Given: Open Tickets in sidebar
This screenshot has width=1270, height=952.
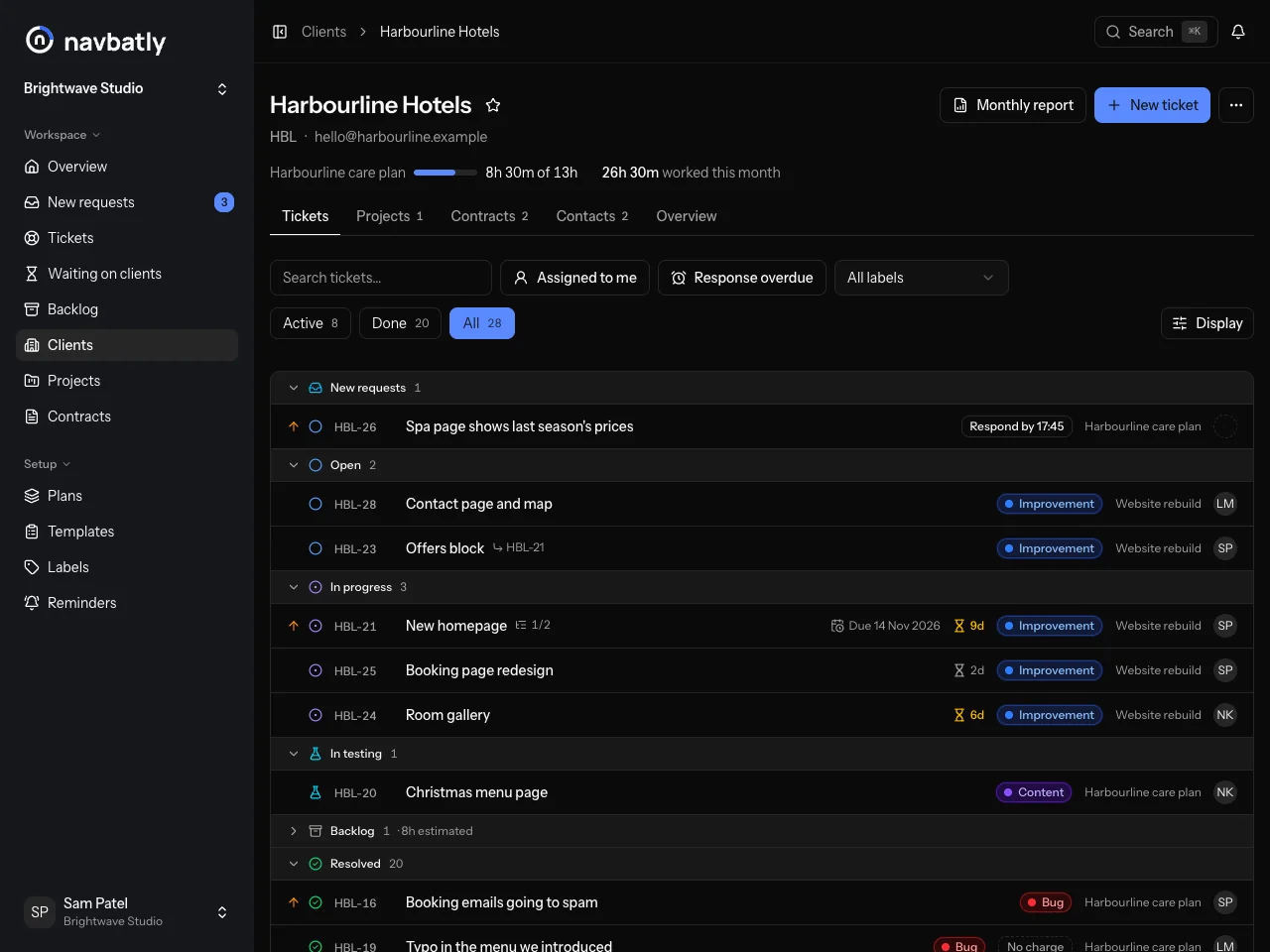Looking at the screenshot, I should click(127, 238).
